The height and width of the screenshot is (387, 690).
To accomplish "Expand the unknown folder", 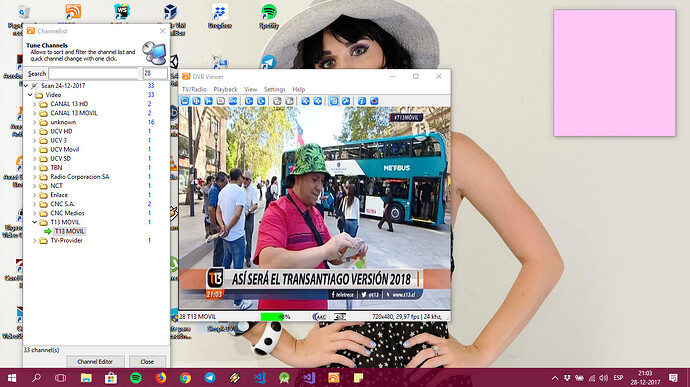I will tap(35, 122).
